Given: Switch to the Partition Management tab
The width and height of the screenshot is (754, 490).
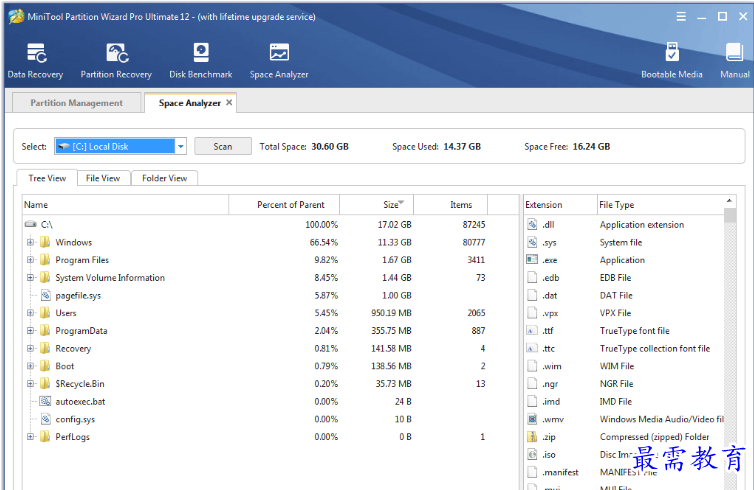Looking at the screenshot, I should 76,103.
